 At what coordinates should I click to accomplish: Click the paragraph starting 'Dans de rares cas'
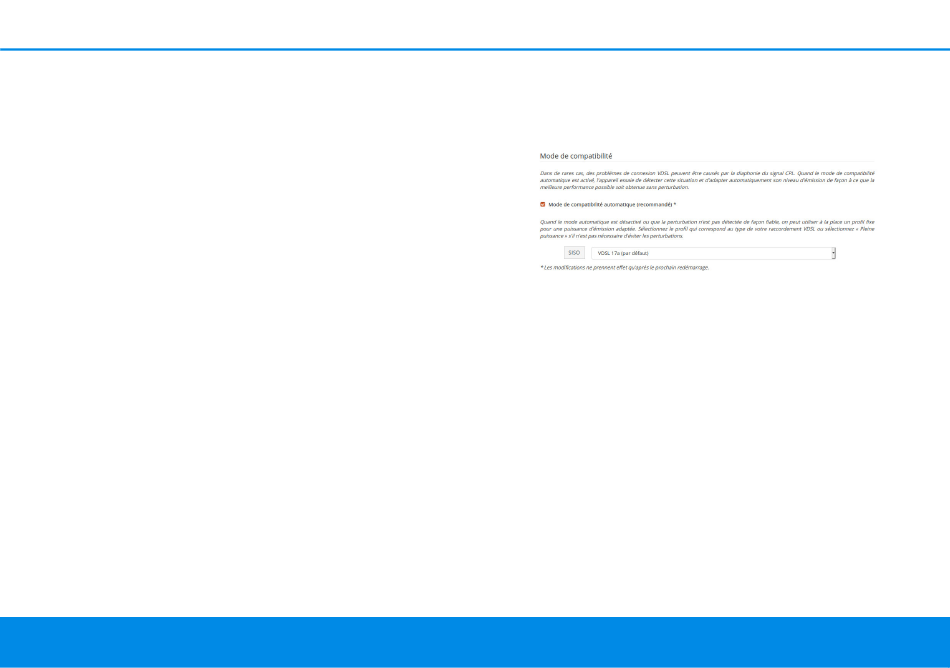point(707,180)
